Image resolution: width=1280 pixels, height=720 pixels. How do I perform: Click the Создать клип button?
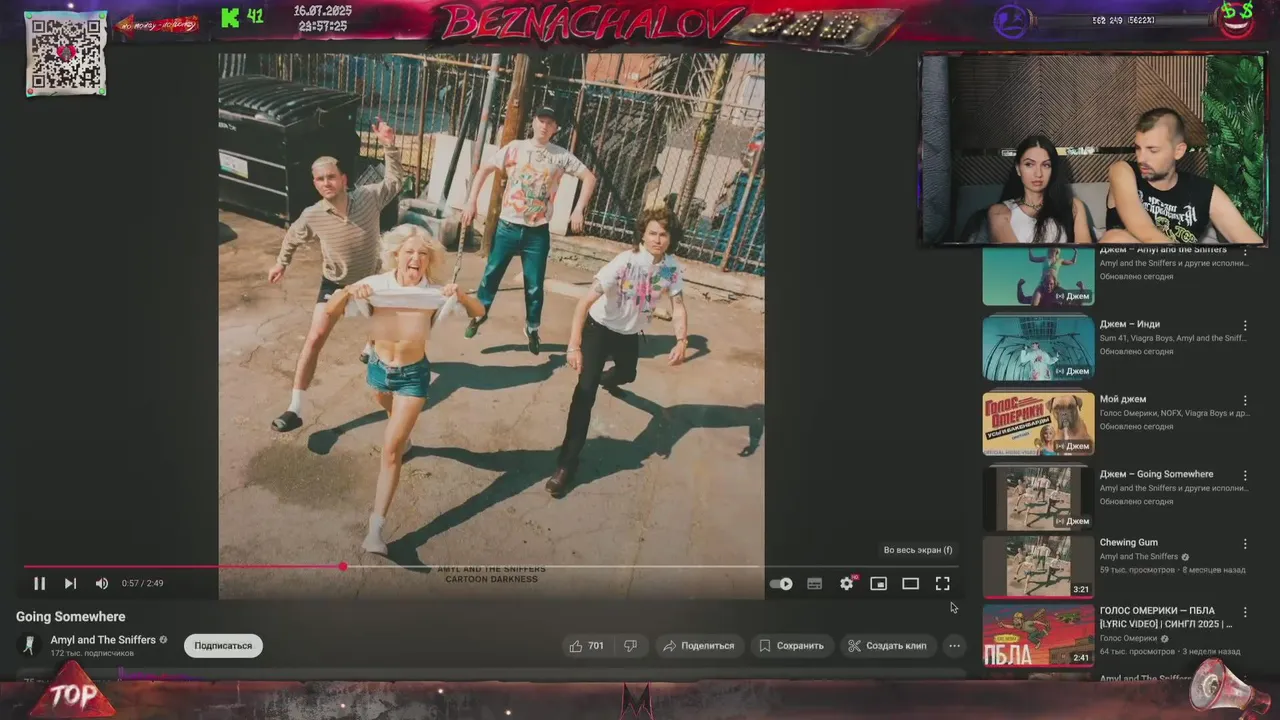[x=887, y=646]
